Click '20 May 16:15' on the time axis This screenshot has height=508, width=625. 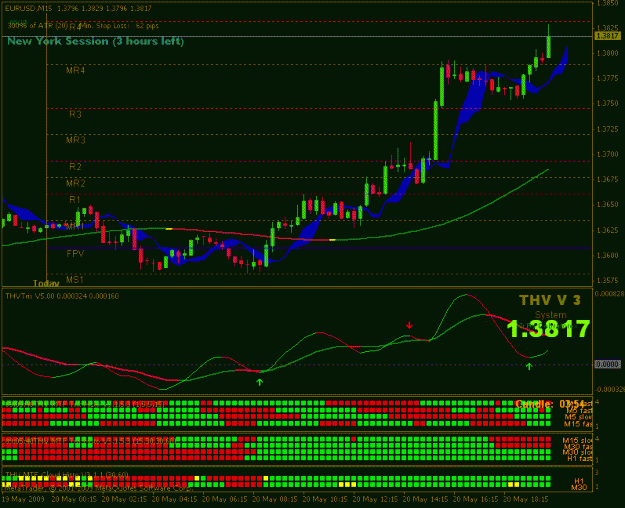[476, 499]
